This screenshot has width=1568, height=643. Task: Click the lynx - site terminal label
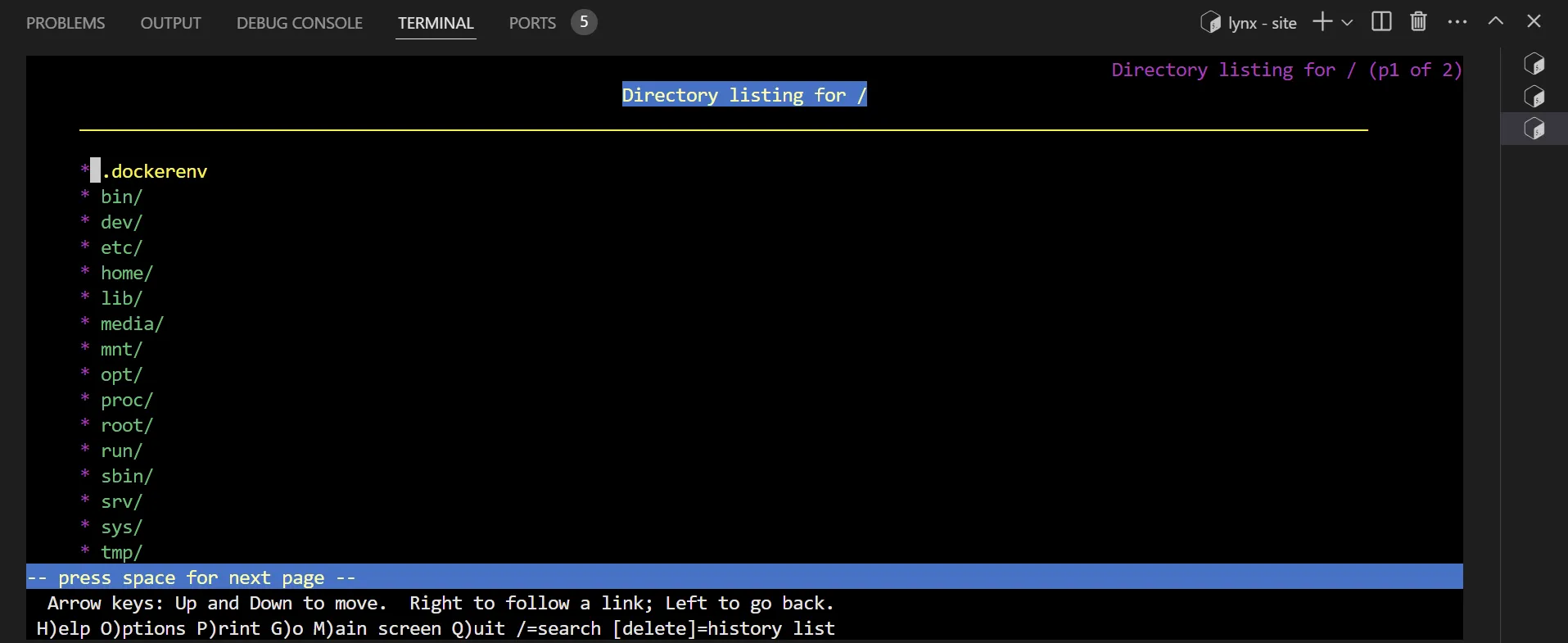(x=1261, y=23)
